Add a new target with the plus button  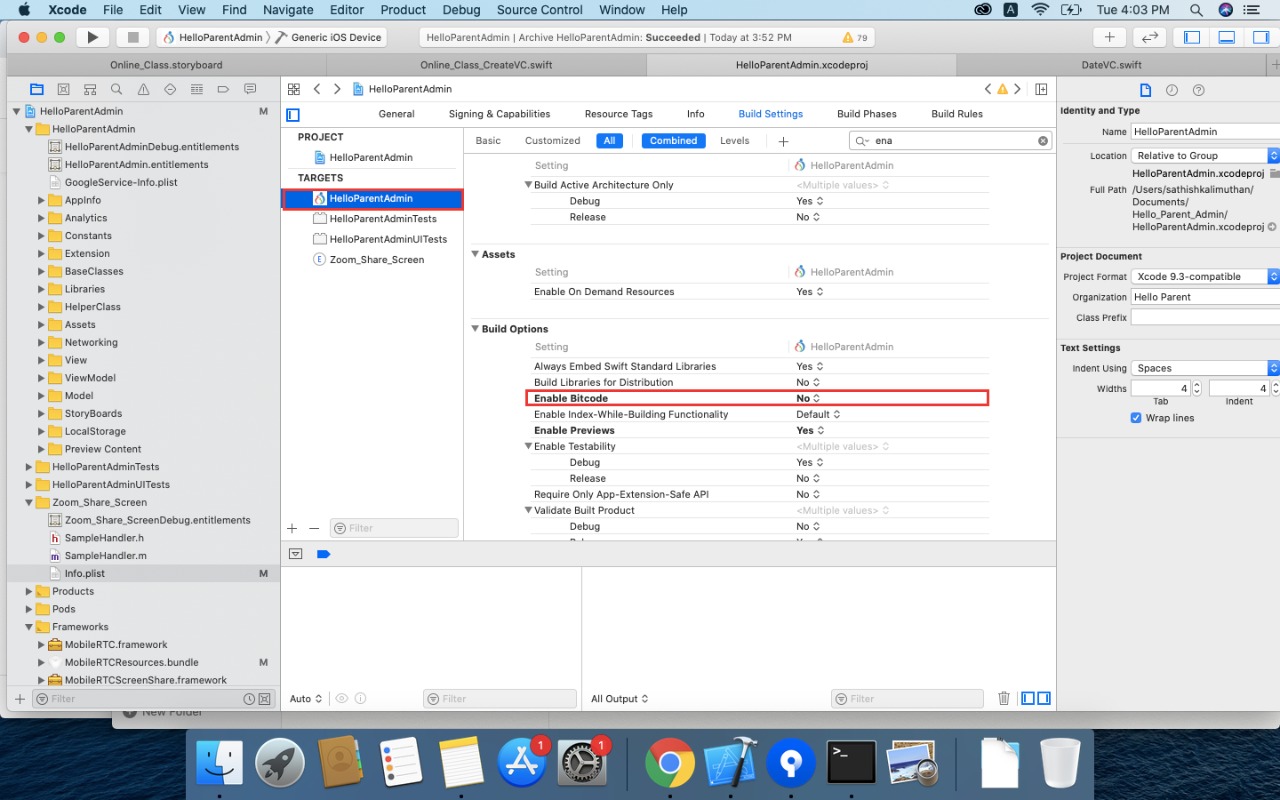tap(292, 528)
